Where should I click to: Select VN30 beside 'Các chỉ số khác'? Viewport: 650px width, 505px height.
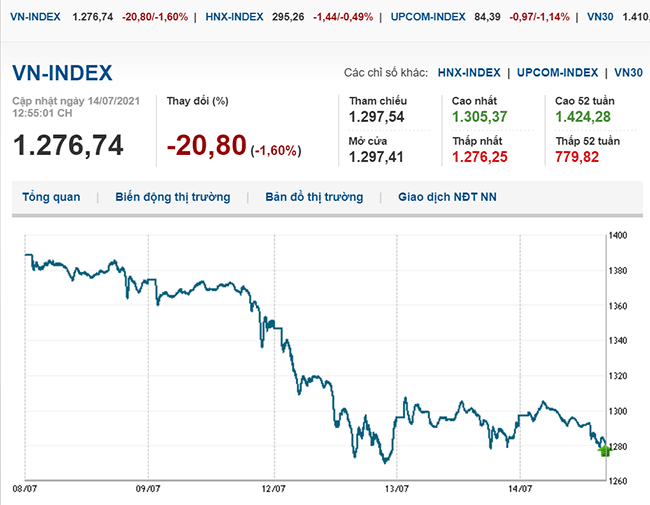628,73
